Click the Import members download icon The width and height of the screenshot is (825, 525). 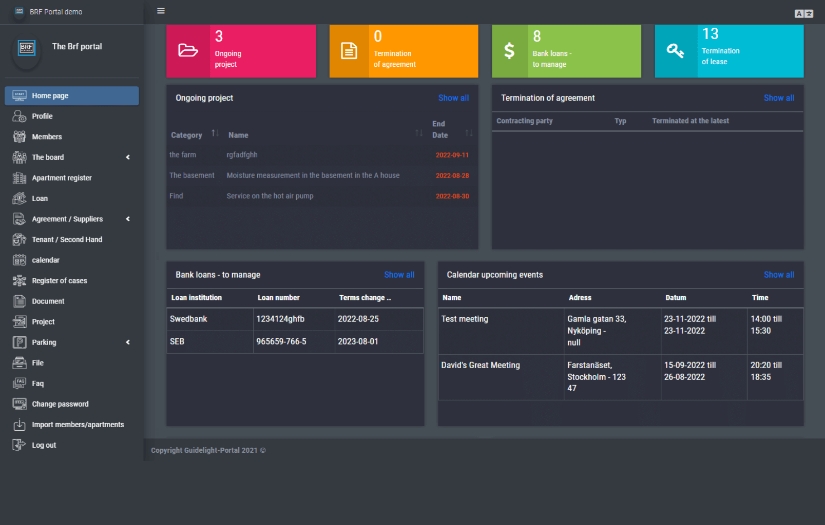[x=19, y=425]
